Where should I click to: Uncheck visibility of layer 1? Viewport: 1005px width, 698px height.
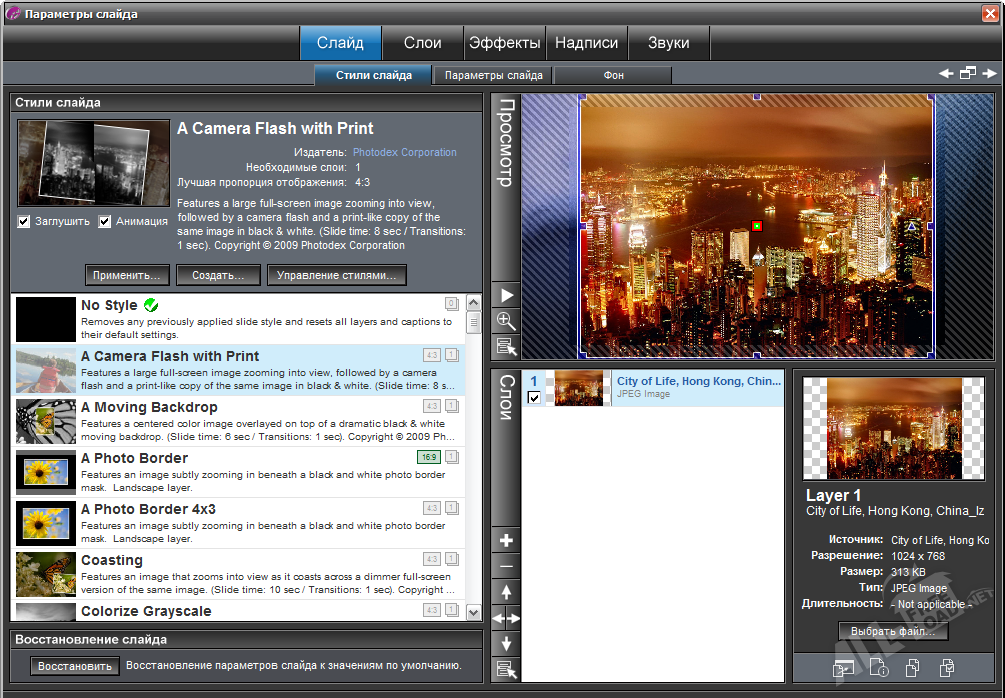[534, 398]
